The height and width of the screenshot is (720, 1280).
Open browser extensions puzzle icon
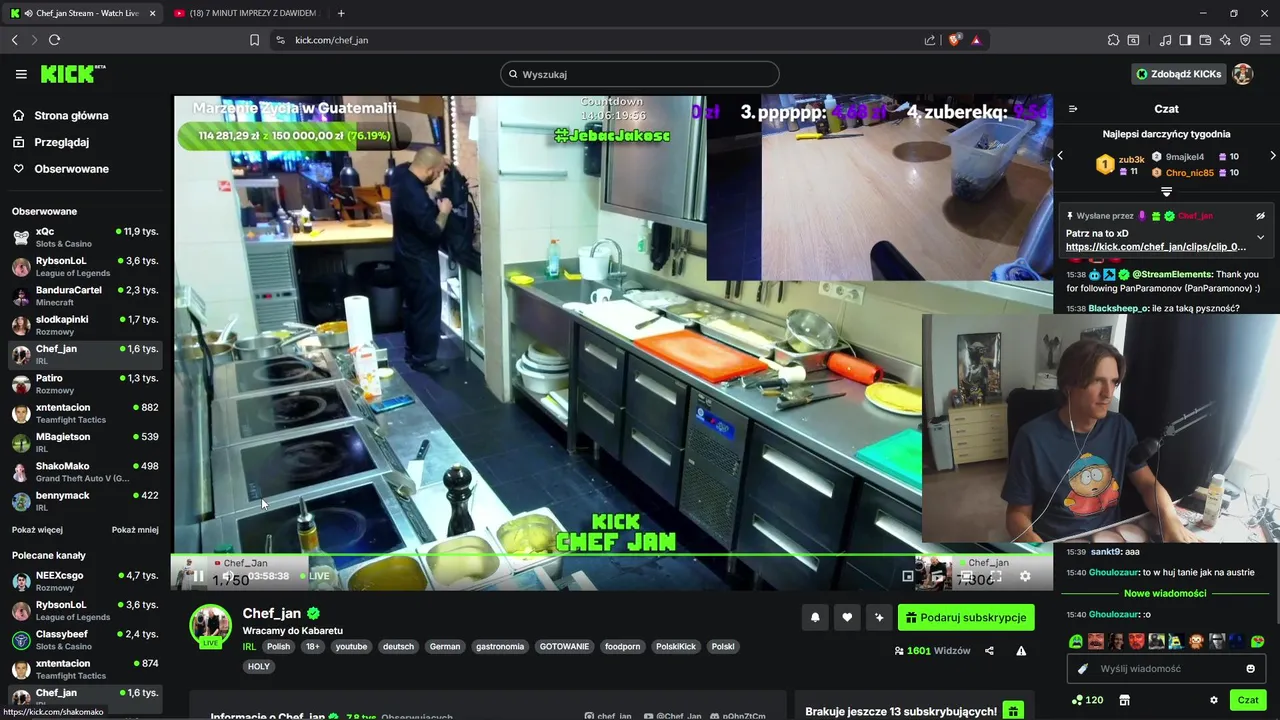click(x=1113, y=40)
